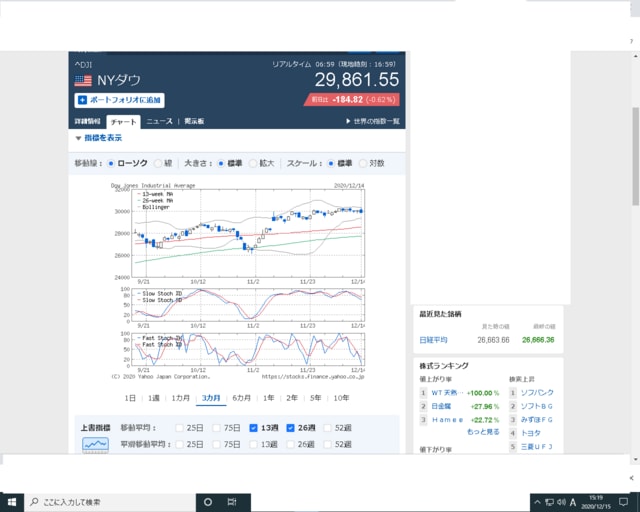
Task: Show hidden tray icons chevron
Action: [537, 502]
